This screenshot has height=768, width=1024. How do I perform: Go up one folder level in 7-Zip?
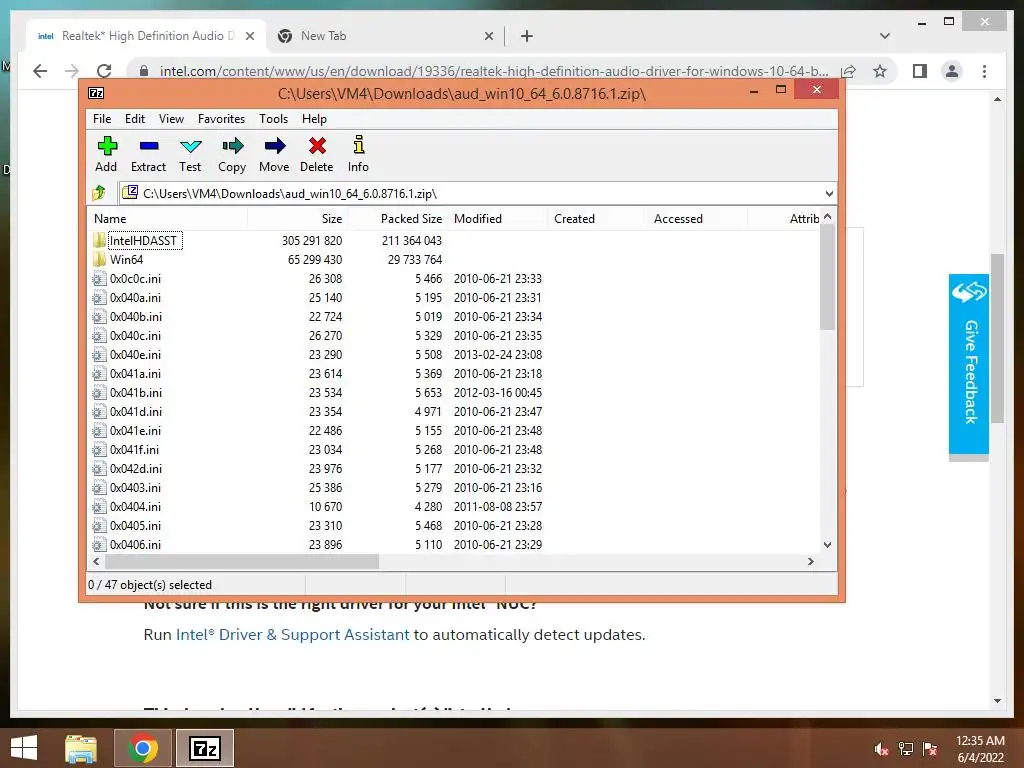(99, 193)
